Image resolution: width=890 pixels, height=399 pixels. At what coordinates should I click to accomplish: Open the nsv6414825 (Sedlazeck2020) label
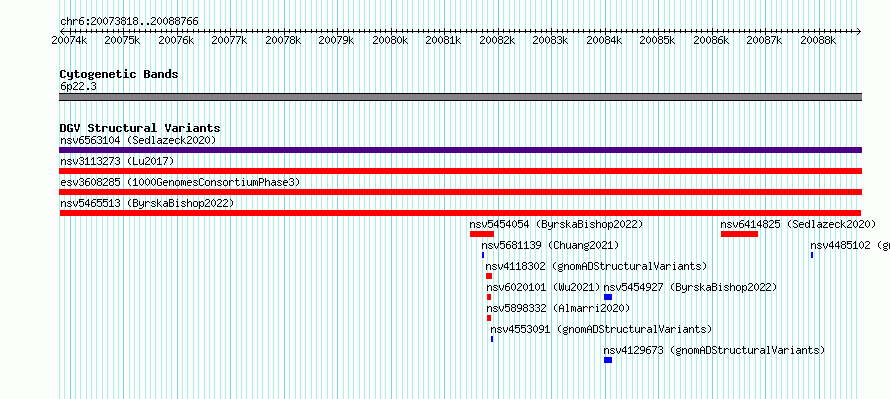[798, 224]
